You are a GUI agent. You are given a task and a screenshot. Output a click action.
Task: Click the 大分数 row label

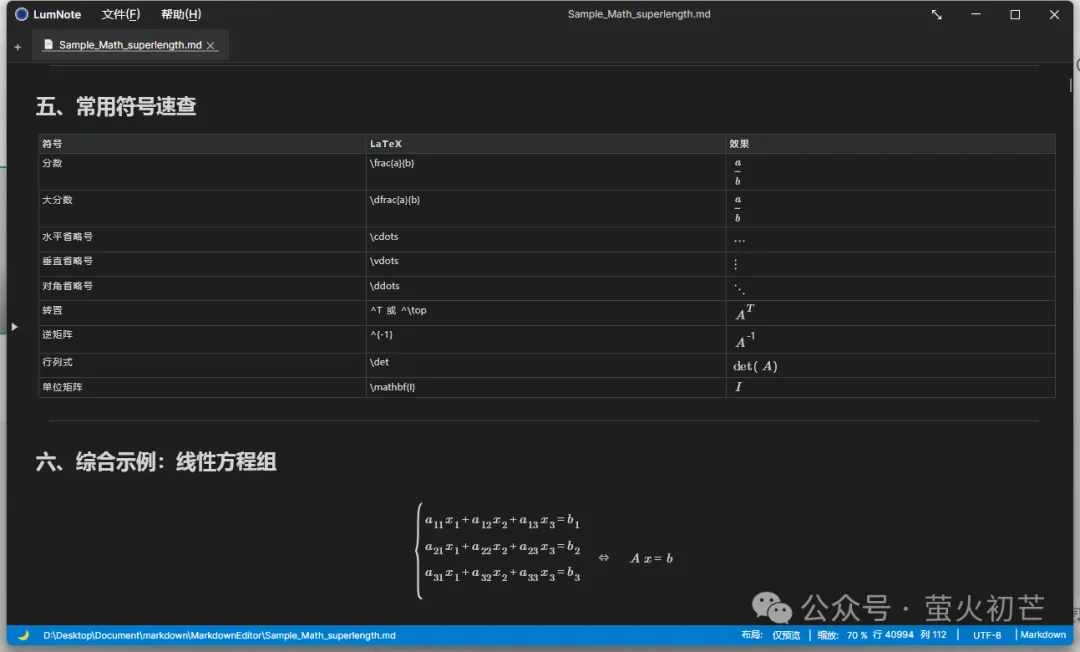point(57,200)
